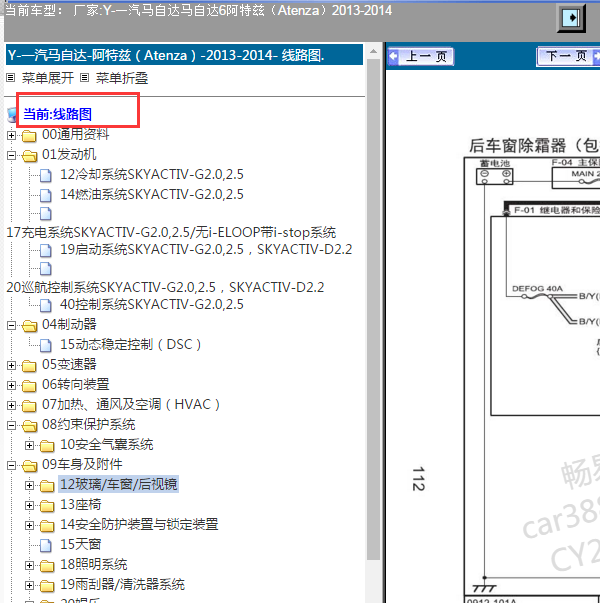Go to previous page with 上一页 button
The height and width of the screenshot is (603, 600).
pos(421,57)
